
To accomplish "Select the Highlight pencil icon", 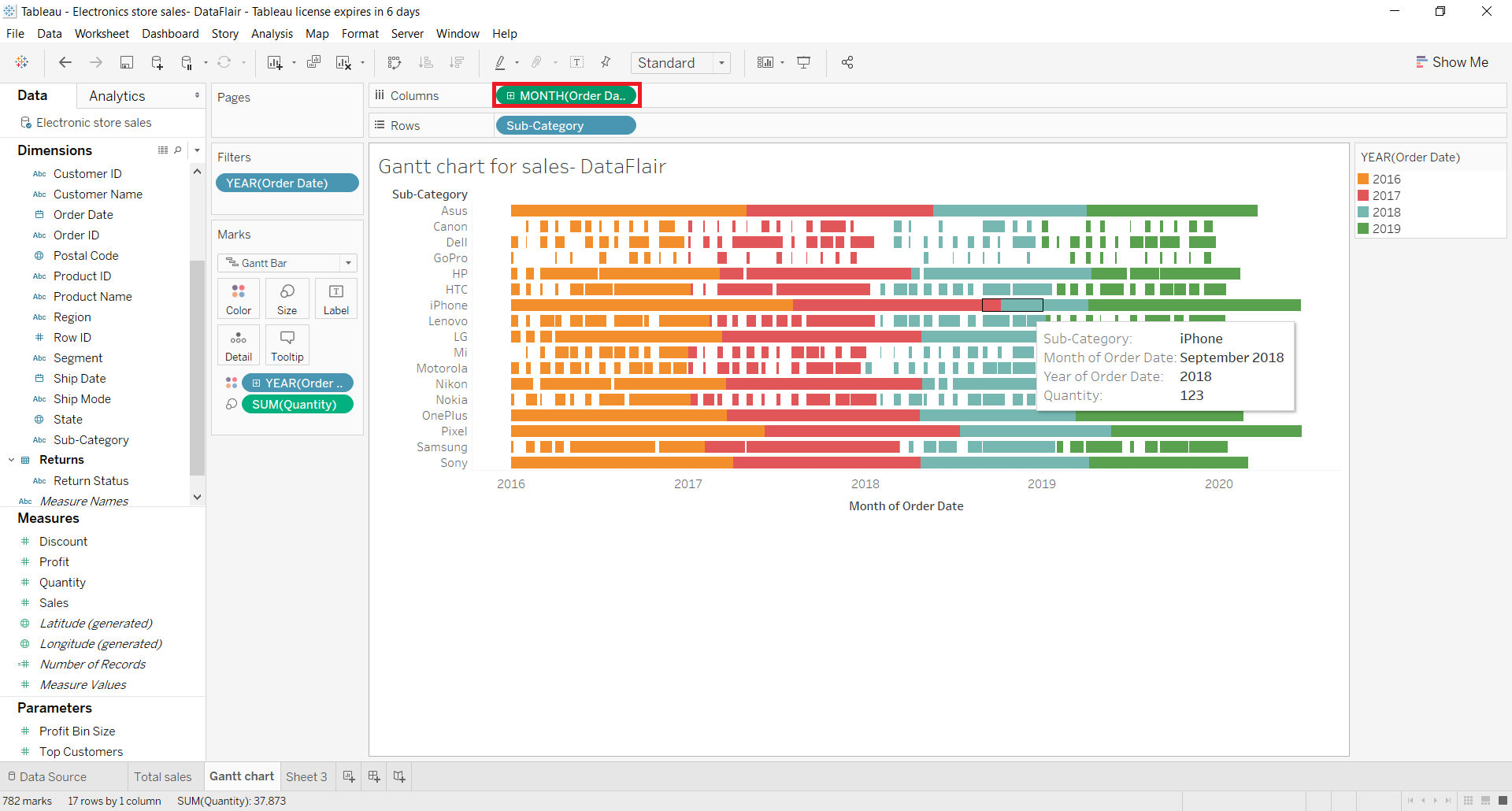I will [x=502, y=62].
